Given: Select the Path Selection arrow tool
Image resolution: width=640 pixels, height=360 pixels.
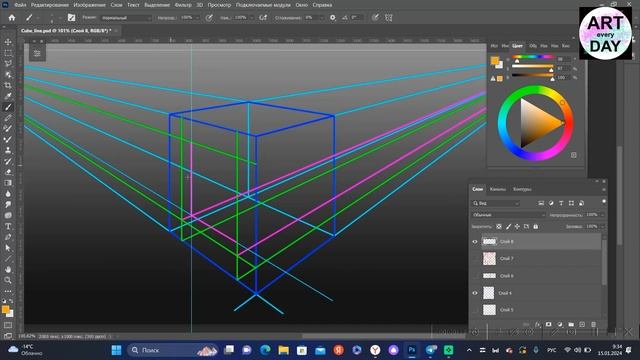Looking at the screenshot, I should click(x=8, y=248).
